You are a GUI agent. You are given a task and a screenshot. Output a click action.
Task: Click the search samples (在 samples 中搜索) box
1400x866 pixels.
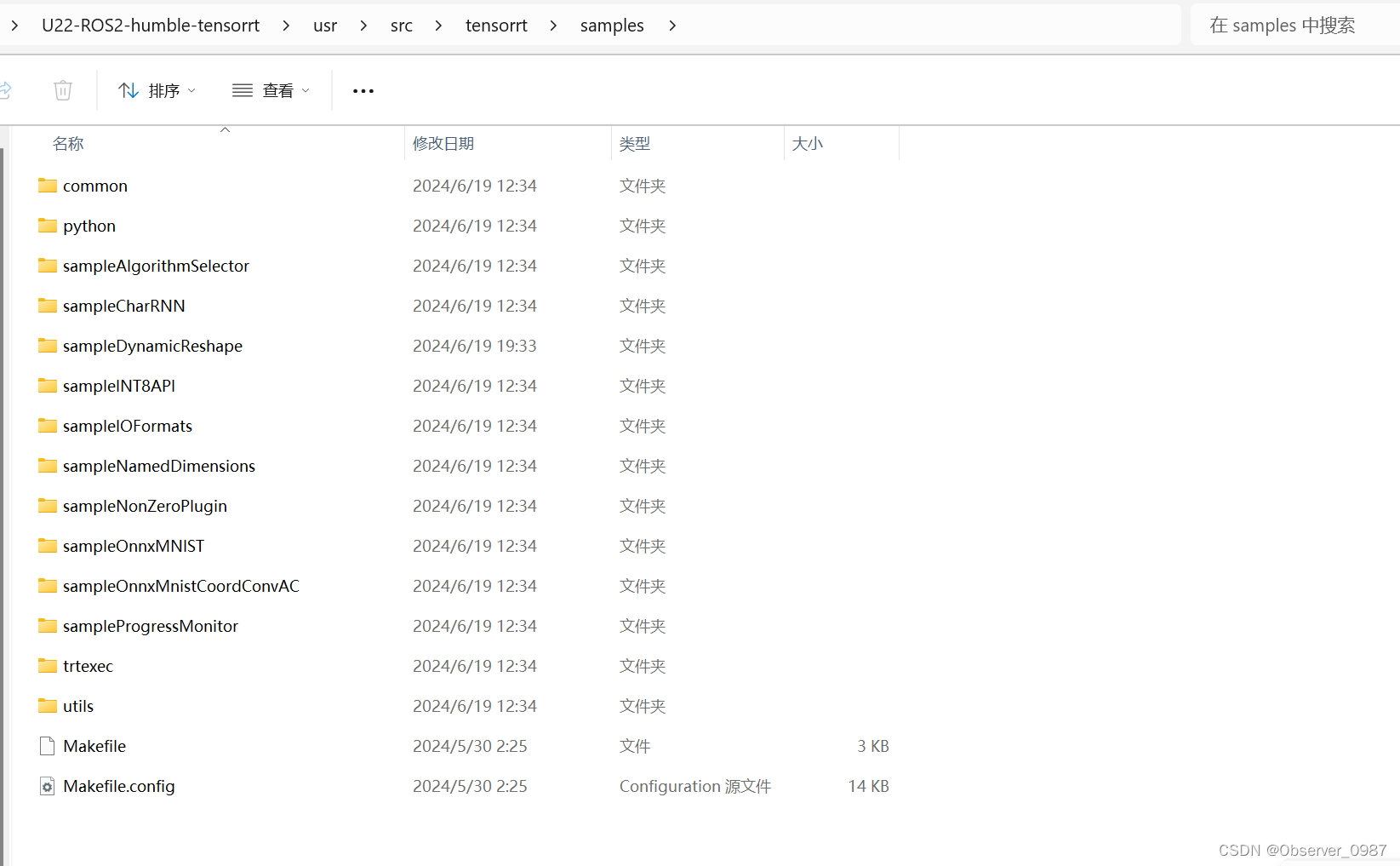tap(1294, 25)
